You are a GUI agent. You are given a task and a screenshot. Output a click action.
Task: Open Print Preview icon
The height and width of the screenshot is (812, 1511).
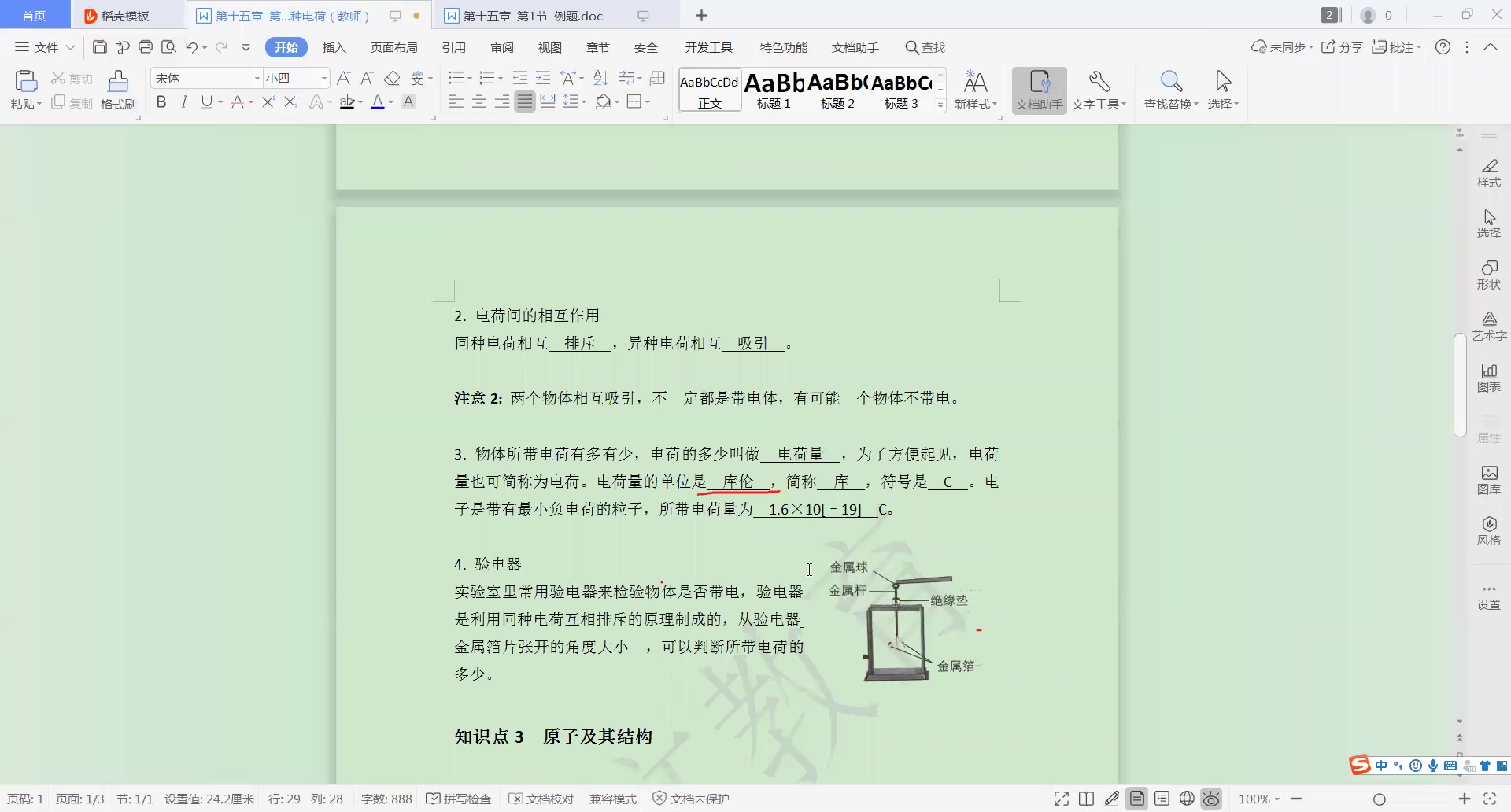(x=168, y=47)
